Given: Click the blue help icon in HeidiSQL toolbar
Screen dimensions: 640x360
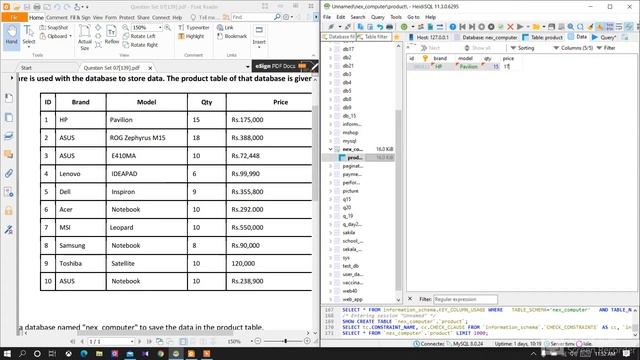Looking at the screenshot, I should (x=453, y=27).
